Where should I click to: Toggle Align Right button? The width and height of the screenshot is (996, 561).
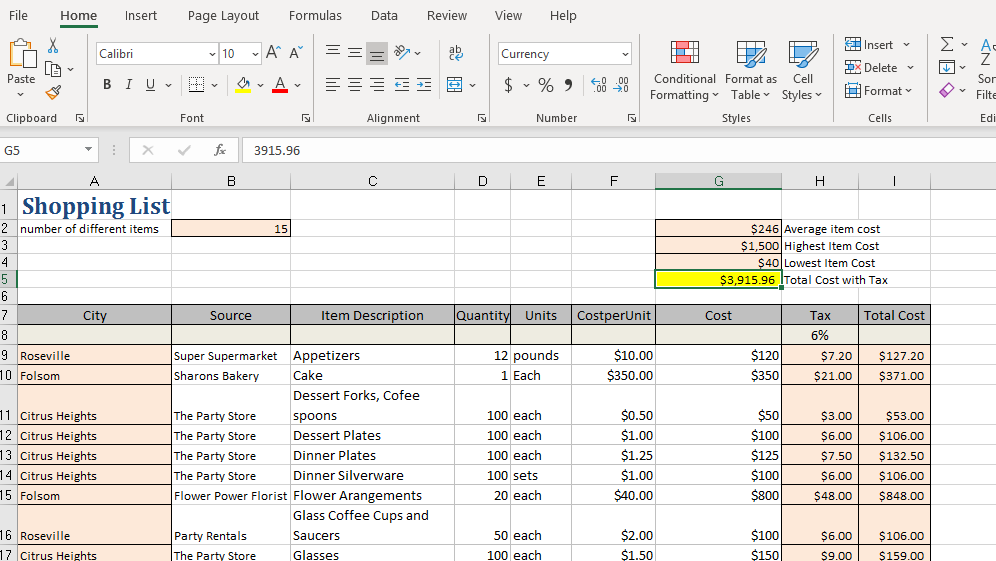(x=377, y=85)
